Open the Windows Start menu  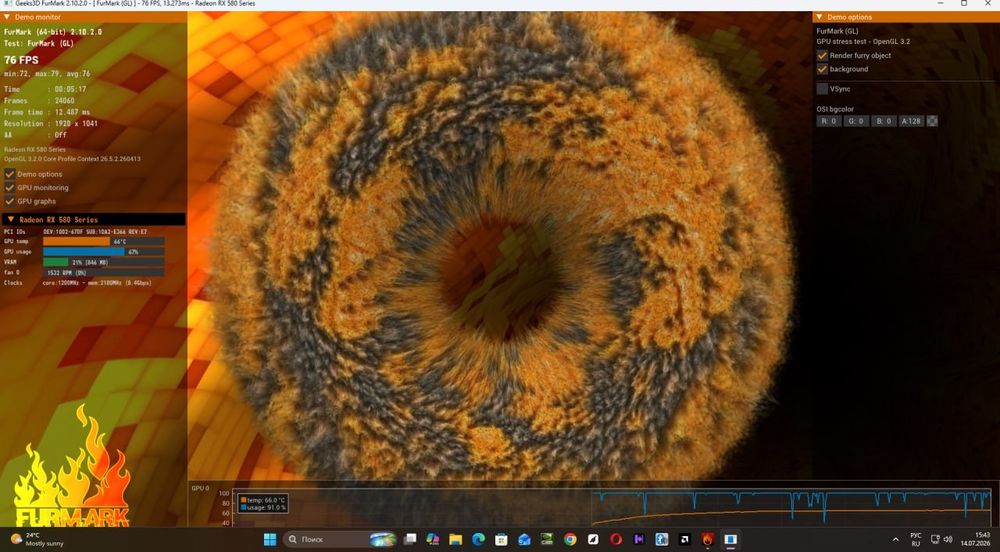(270, 539)
